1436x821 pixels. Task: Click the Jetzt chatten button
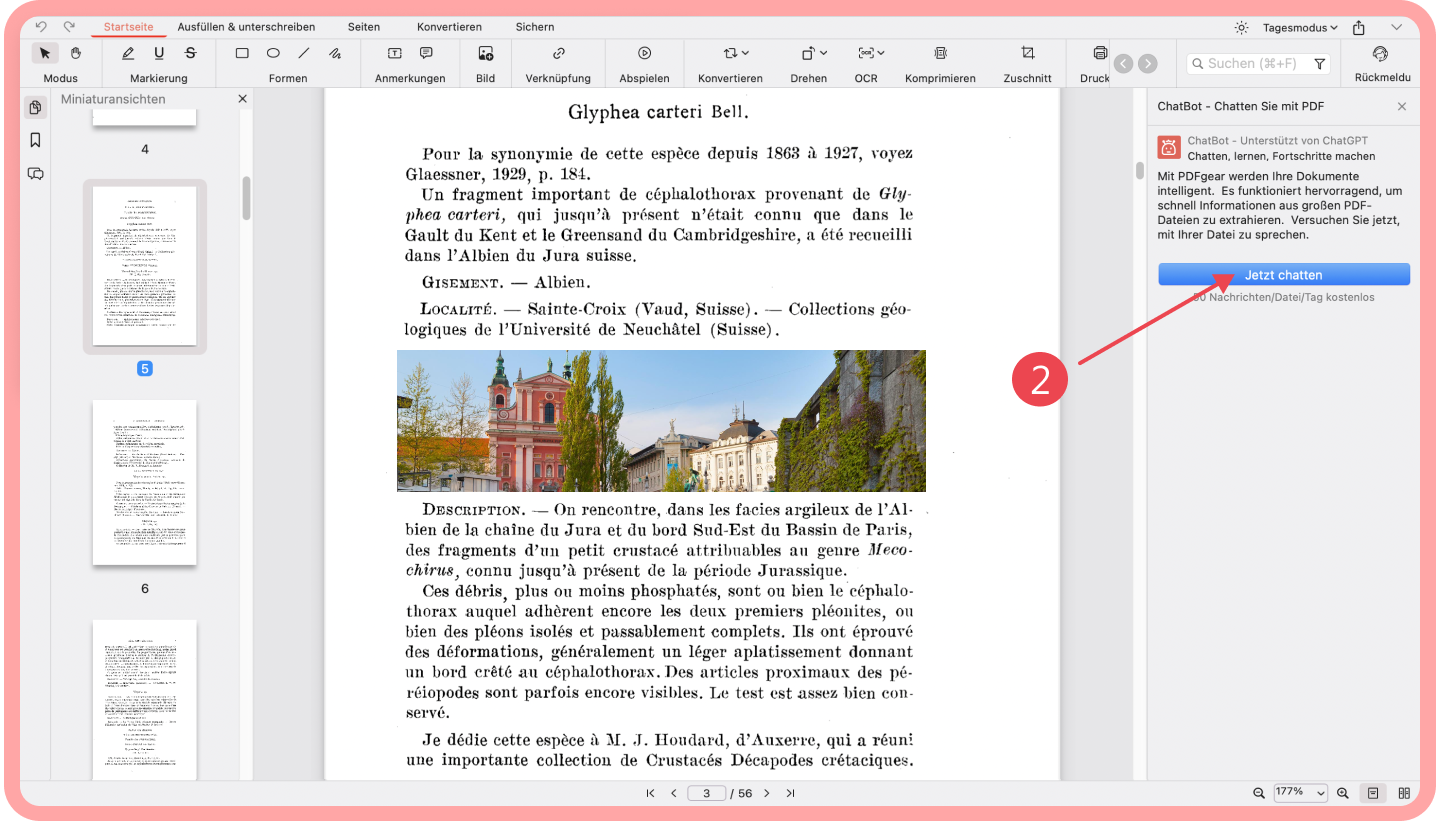coord(1283,275)
